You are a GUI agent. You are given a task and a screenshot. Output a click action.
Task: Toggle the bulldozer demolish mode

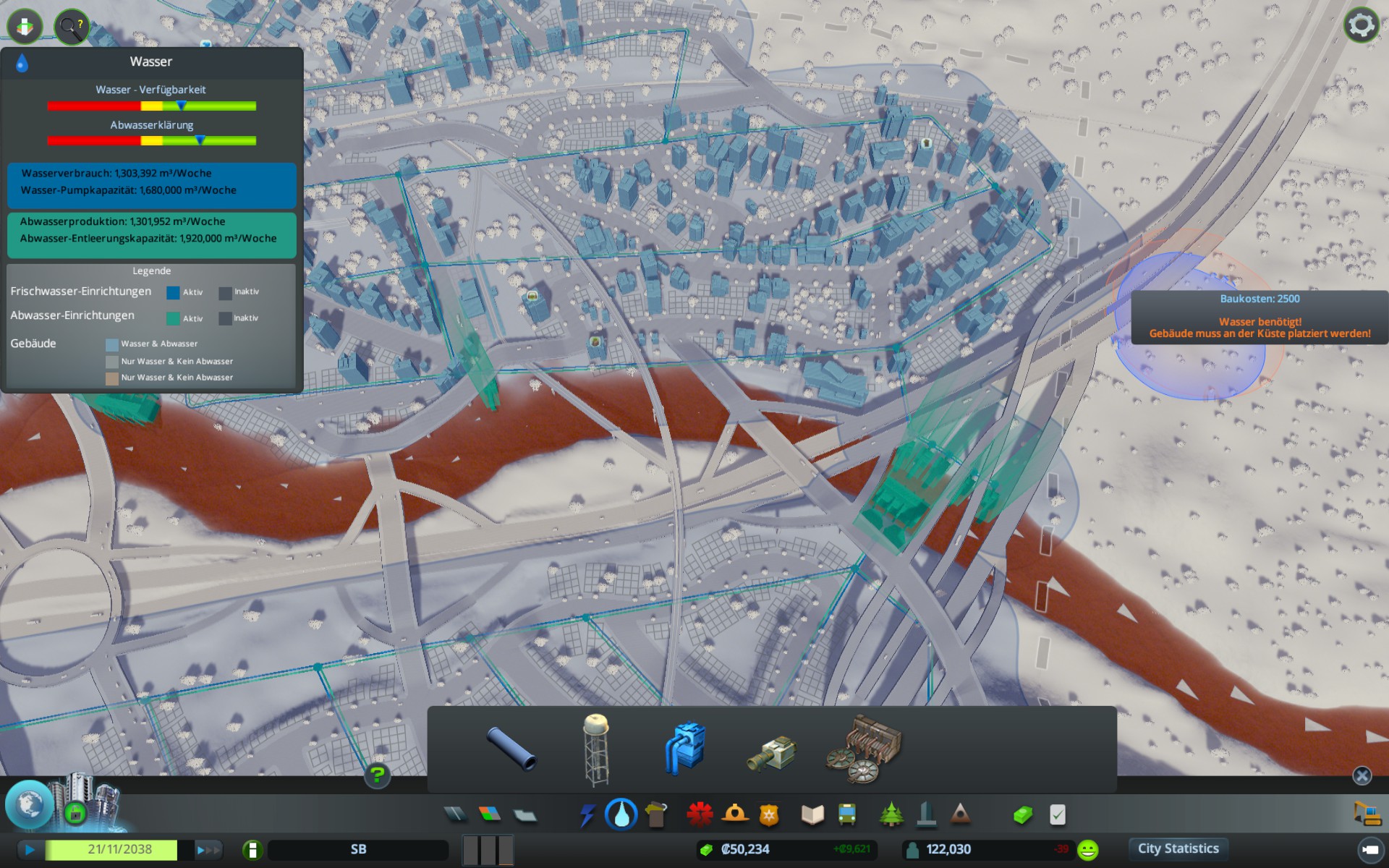(x=1367, y=814)
